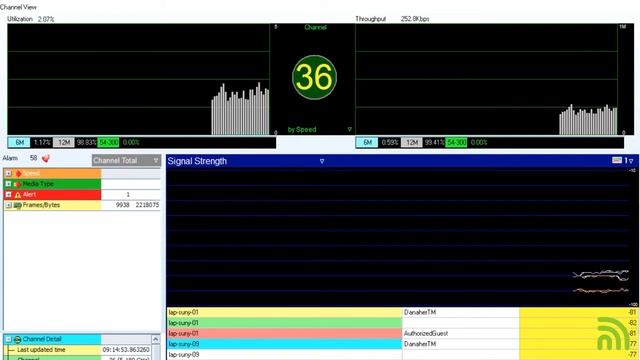Click the channel 36 circle indicator
640x360 pixels.
pos(314,77)
